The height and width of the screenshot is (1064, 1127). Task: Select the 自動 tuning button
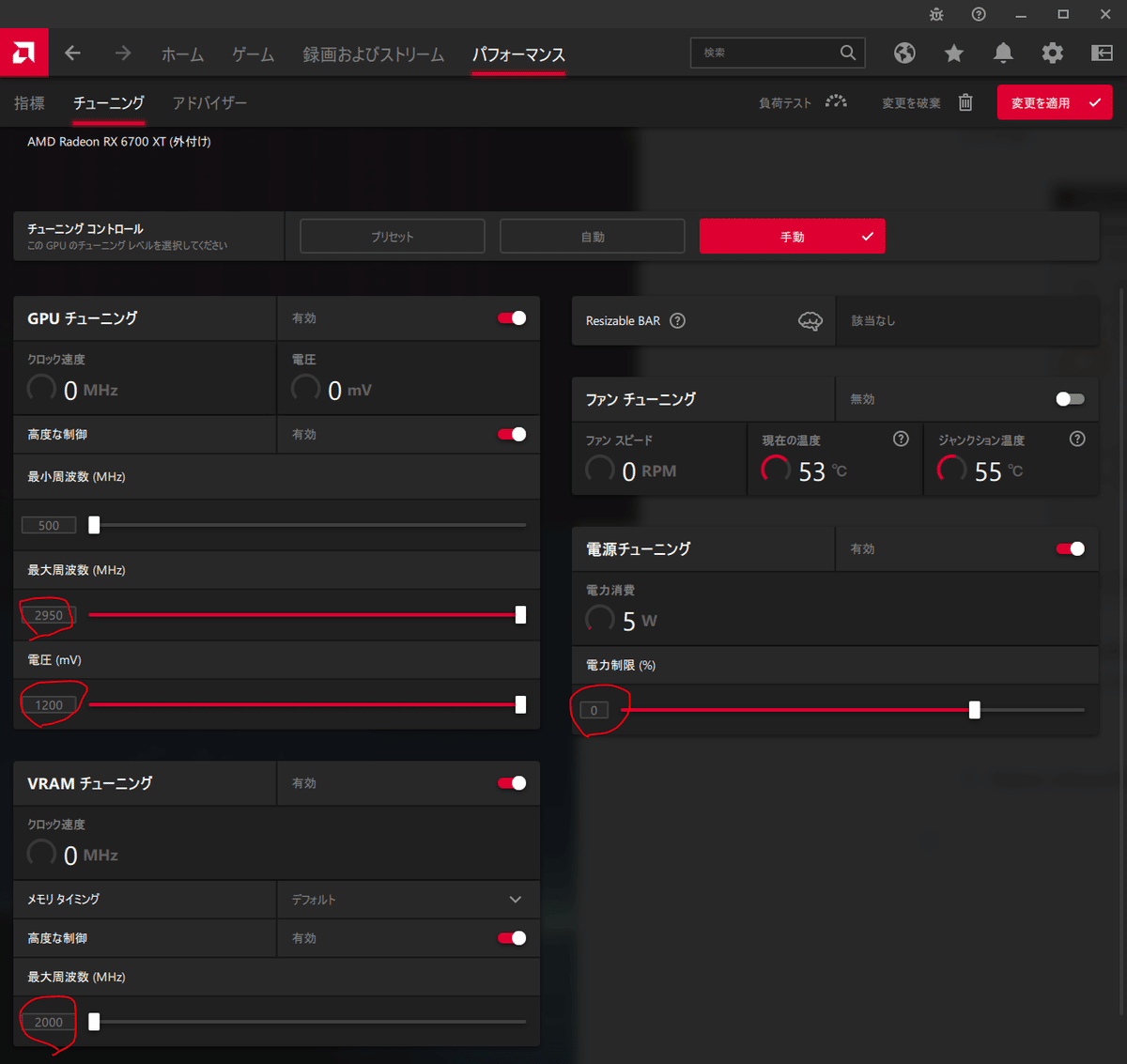(593, 237)
